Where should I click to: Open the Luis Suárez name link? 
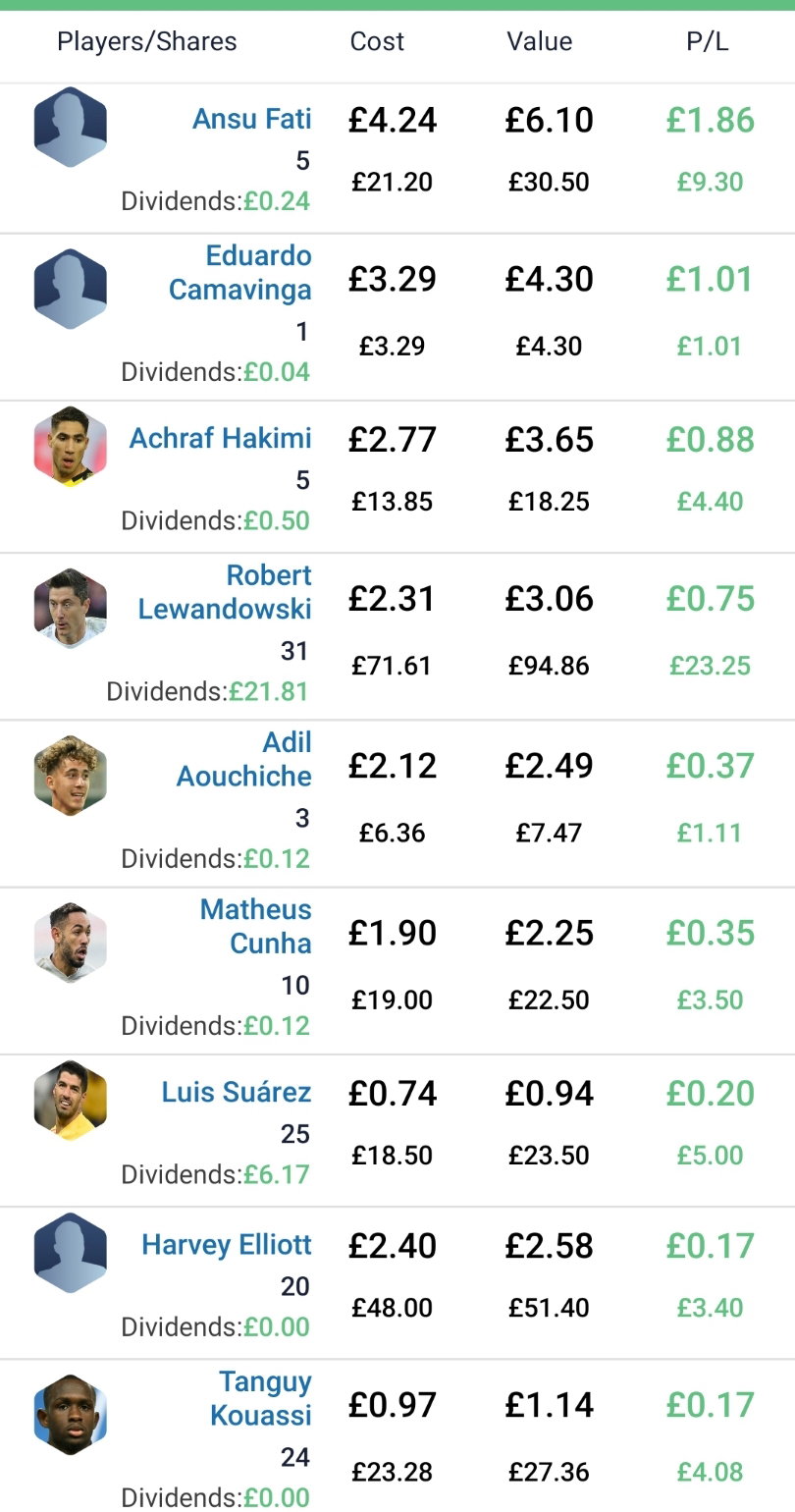[237, 1092]
